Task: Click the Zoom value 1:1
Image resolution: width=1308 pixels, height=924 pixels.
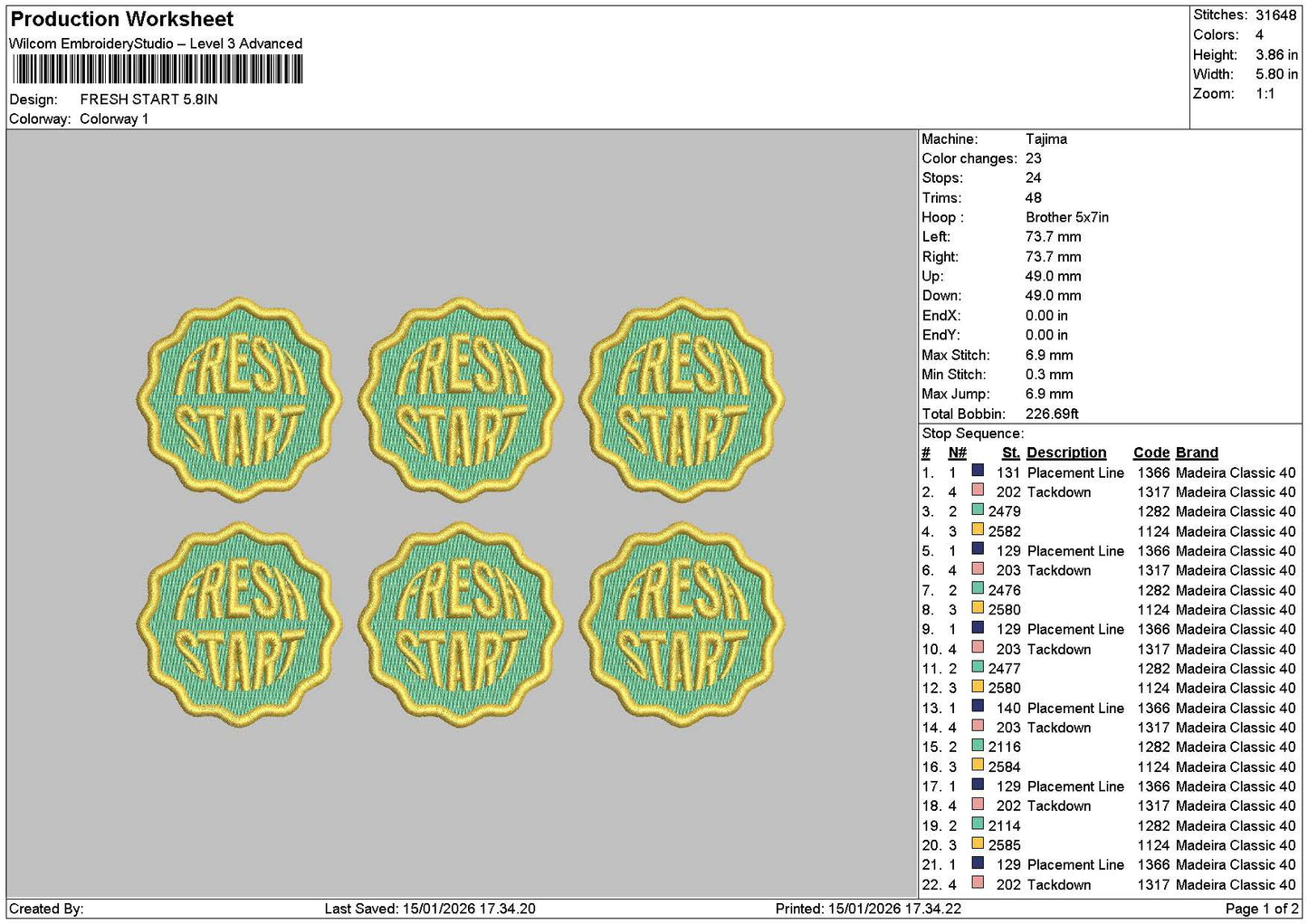Action: coord(1265,94)
